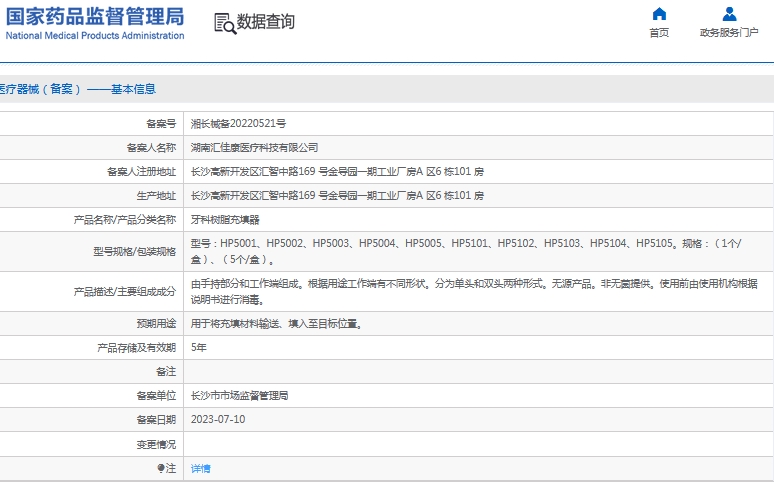Click the 生产地址 address value
The height and width of the screenshot is (485, 774).
[x=337, y=195]
